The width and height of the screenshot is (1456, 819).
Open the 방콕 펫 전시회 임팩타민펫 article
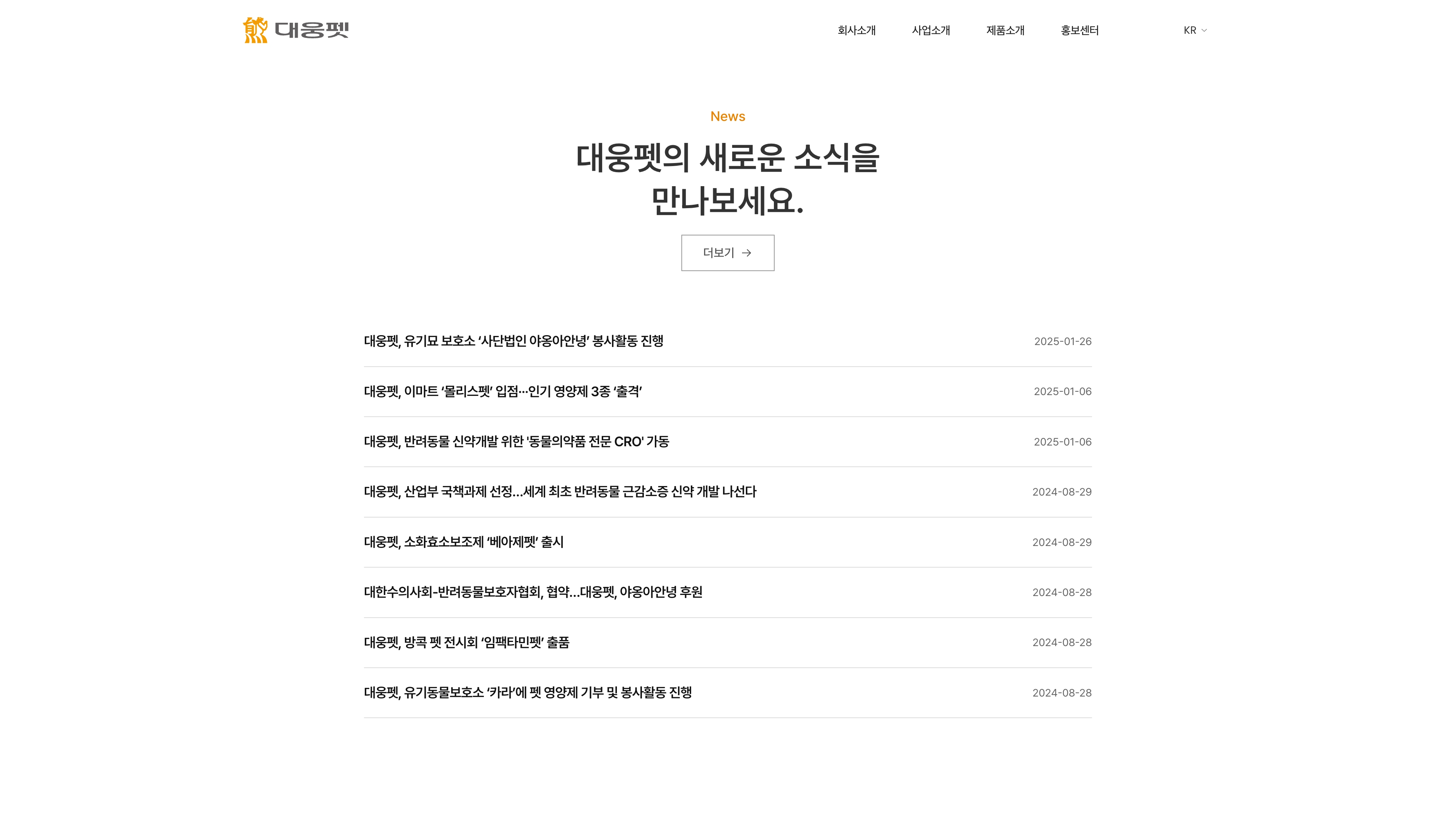coord(466,642)
